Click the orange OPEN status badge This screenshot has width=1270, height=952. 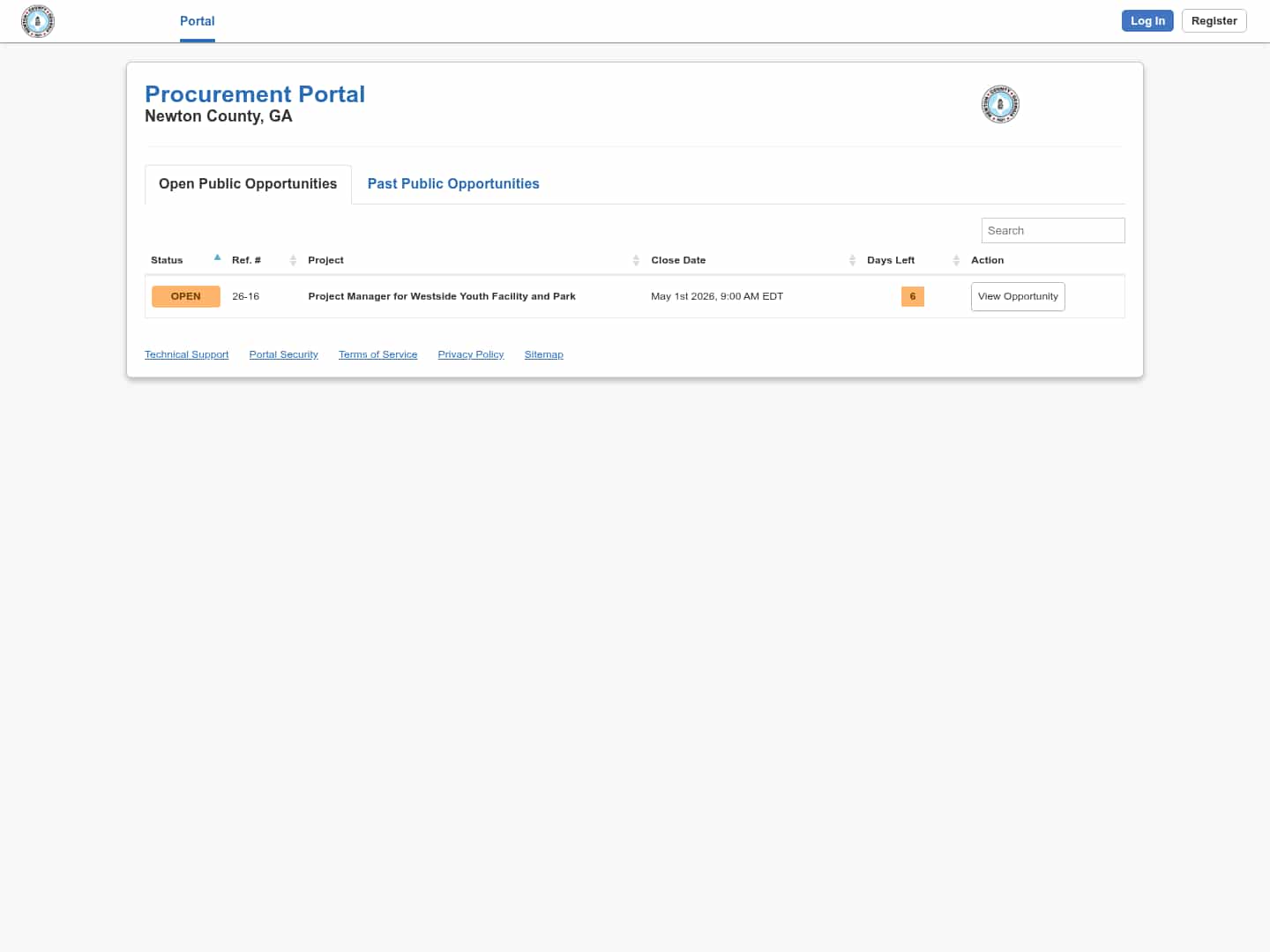(x=186, y=296)
